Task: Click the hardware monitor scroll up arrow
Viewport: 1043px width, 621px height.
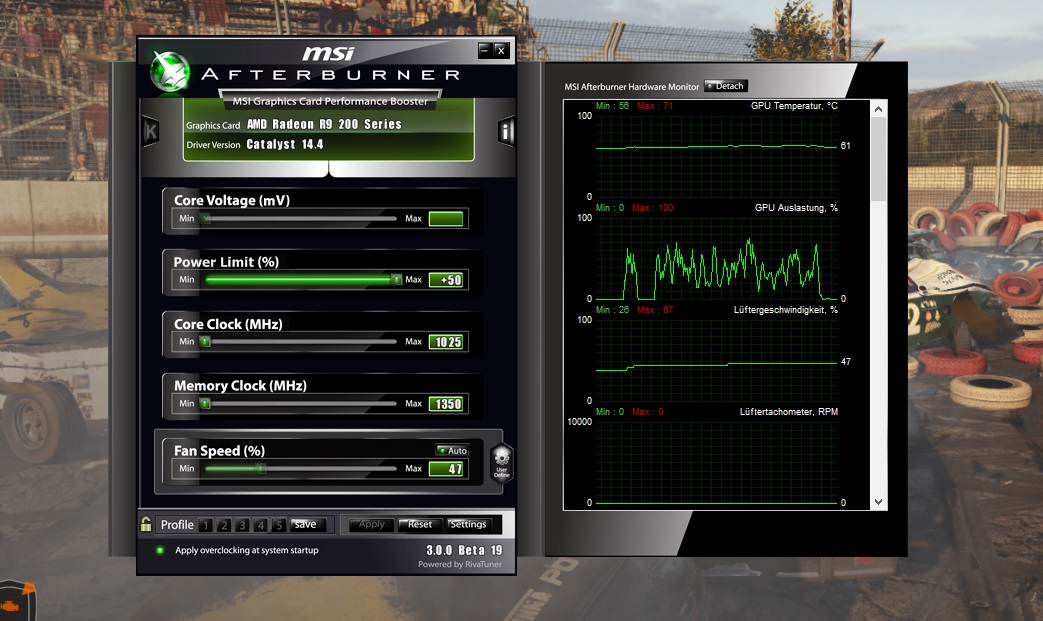Action: (x=879, y=109)
